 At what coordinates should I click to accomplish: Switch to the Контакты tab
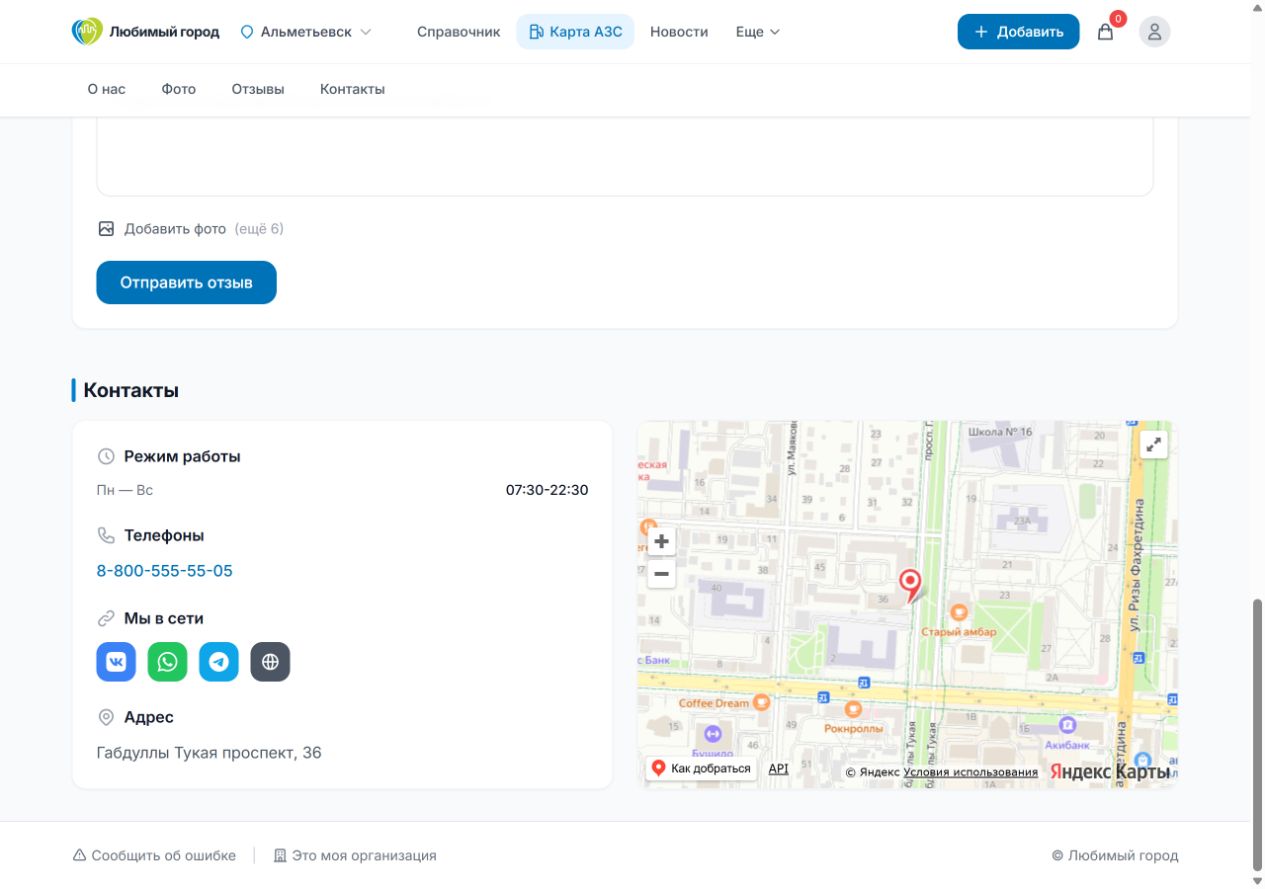coord(352,89)
